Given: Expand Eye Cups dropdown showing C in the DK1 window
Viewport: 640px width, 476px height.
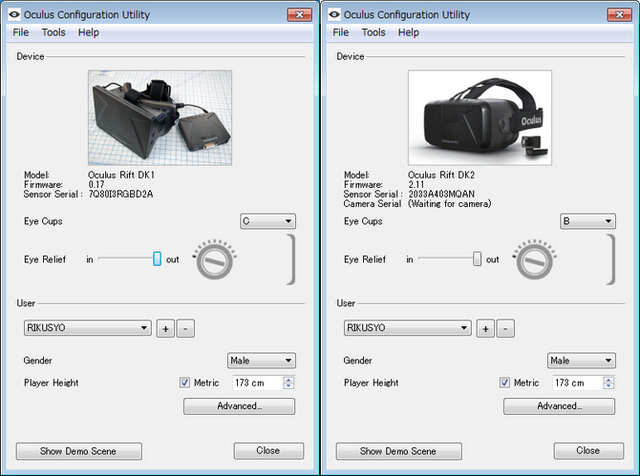Looking at the screenshot, I should click(268, 221).
